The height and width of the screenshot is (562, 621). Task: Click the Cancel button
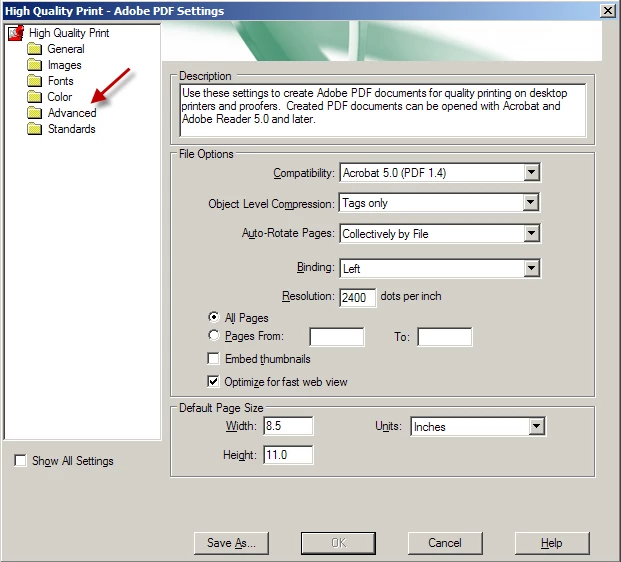pos(445,543)
